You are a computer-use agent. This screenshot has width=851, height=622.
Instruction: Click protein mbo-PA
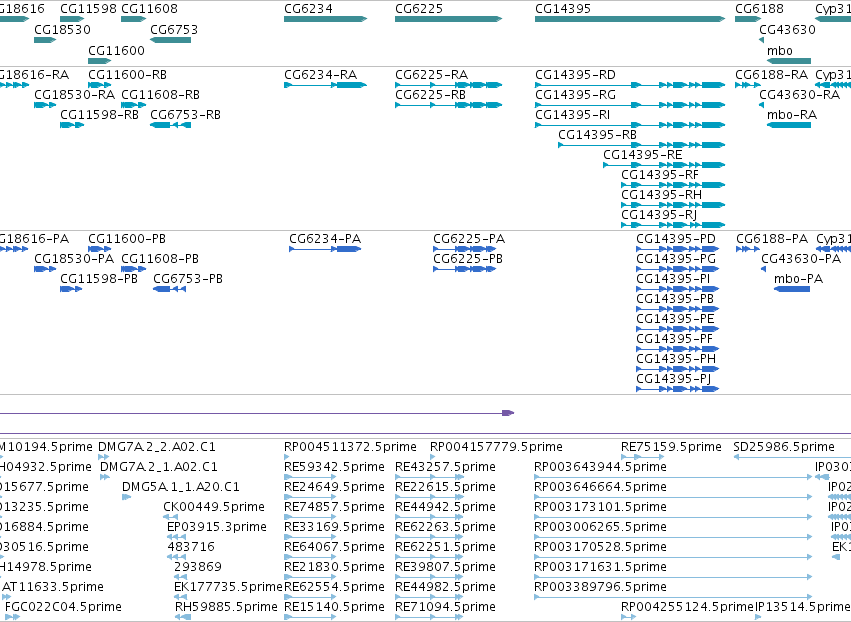pos(792,289)
